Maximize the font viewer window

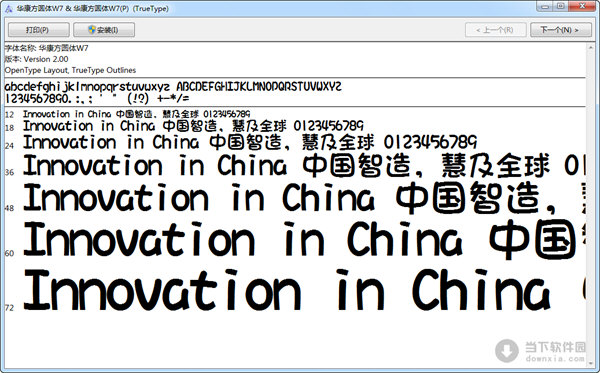tap(561, 6)
